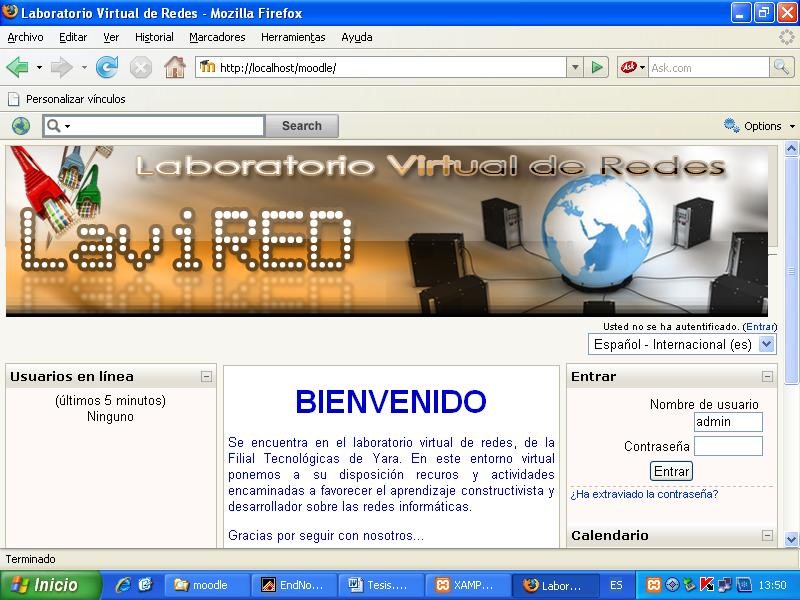Open the Herramientas menu
This screenshot has height=600, width=800.
pos(293,37)
